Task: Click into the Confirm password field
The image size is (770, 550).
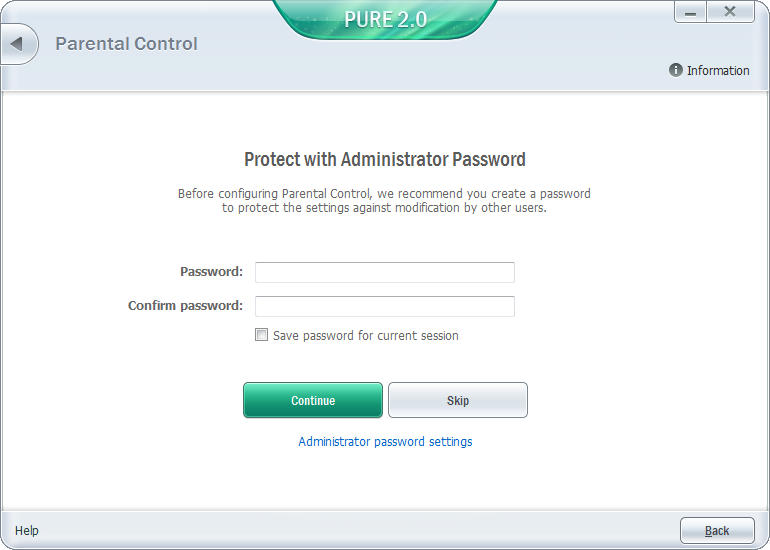Action: coord(384,306)
